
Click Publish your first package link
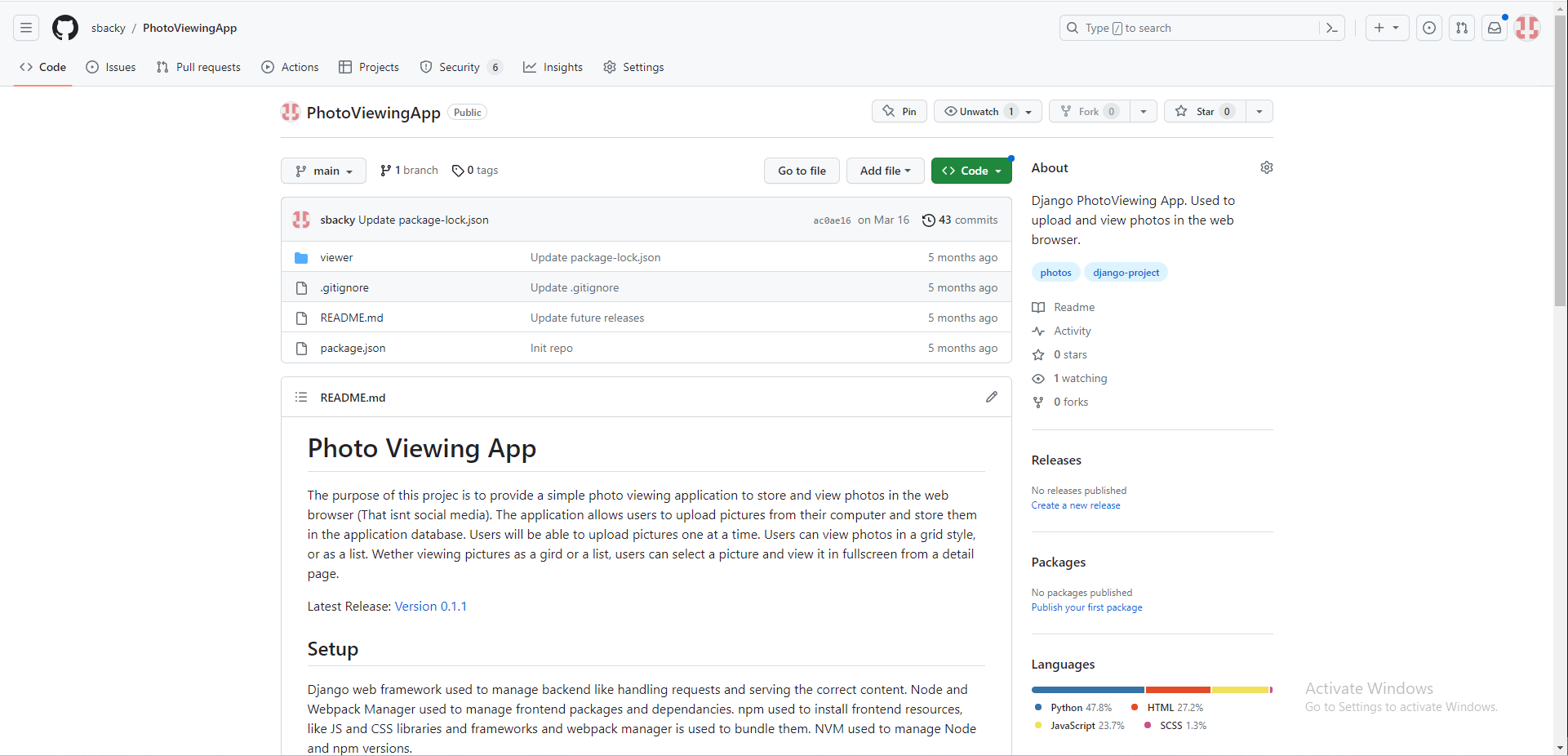1086,607
